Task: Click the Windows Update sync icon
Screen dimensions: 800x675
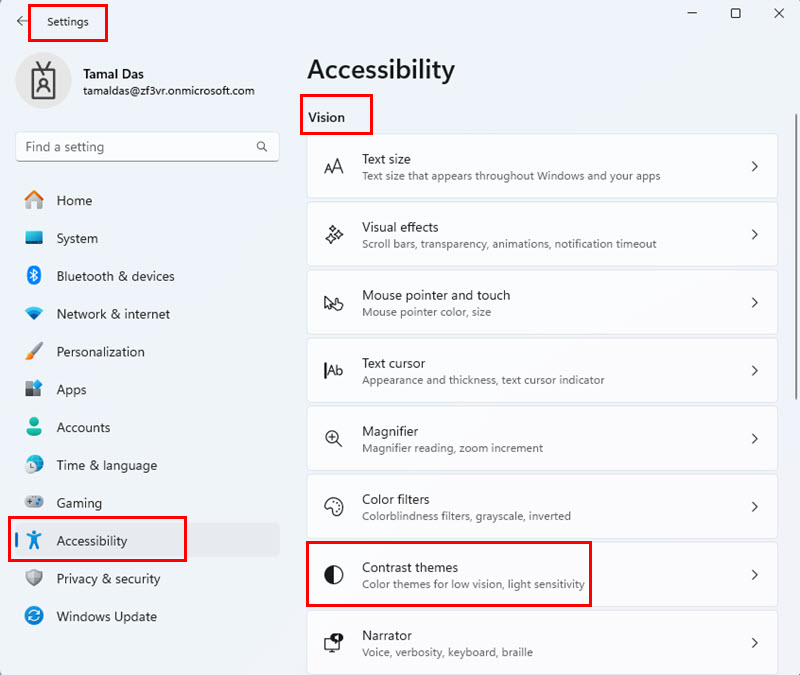Action: pos(34,616)
